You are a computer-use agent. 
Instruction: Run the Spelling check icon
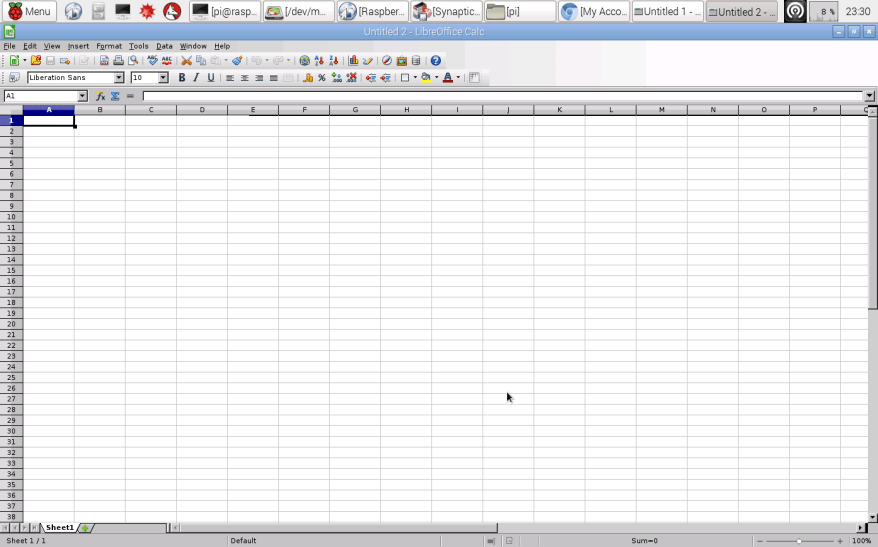coord(152,60)
